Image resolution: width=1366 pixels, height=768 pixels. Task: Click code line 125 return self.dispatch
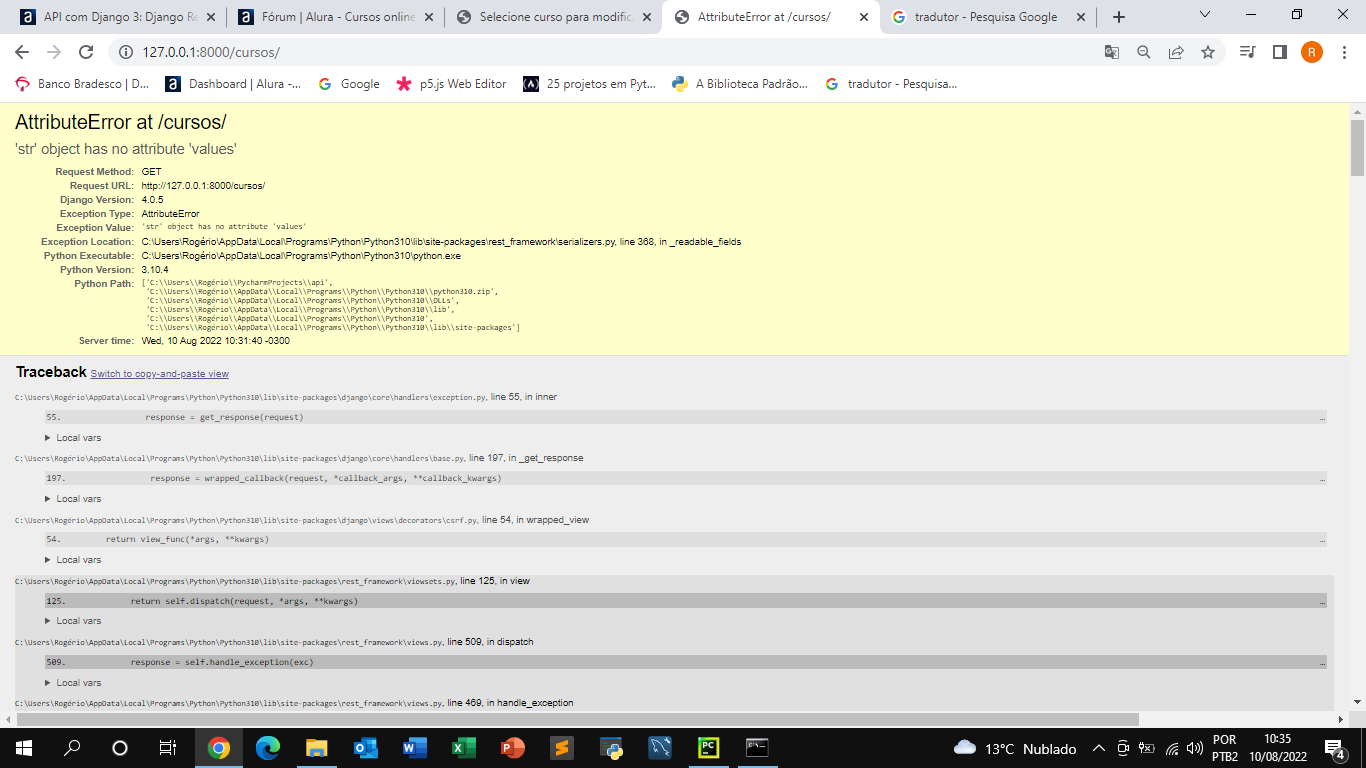point(686,601)
